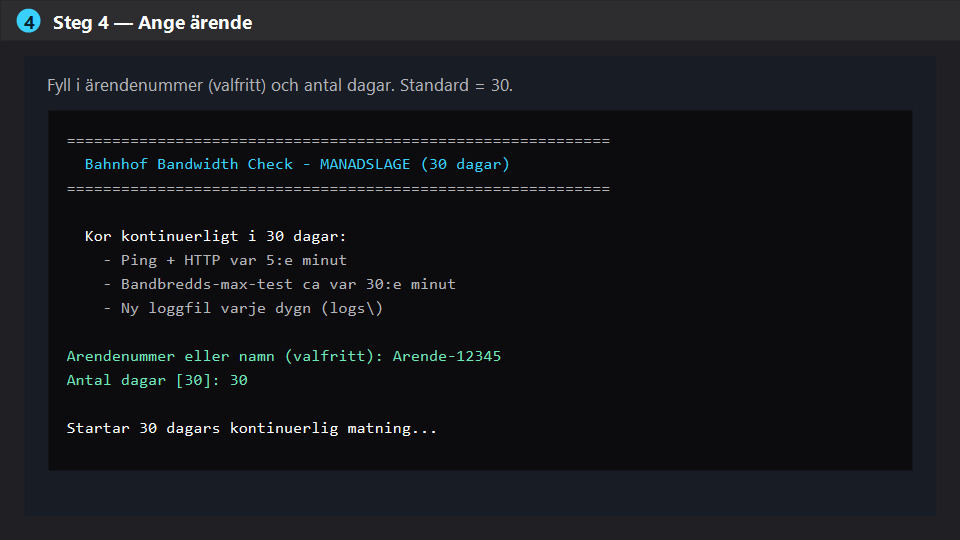Select the 'Steg 4 — Ange ärende' heading

click(152, 23)
